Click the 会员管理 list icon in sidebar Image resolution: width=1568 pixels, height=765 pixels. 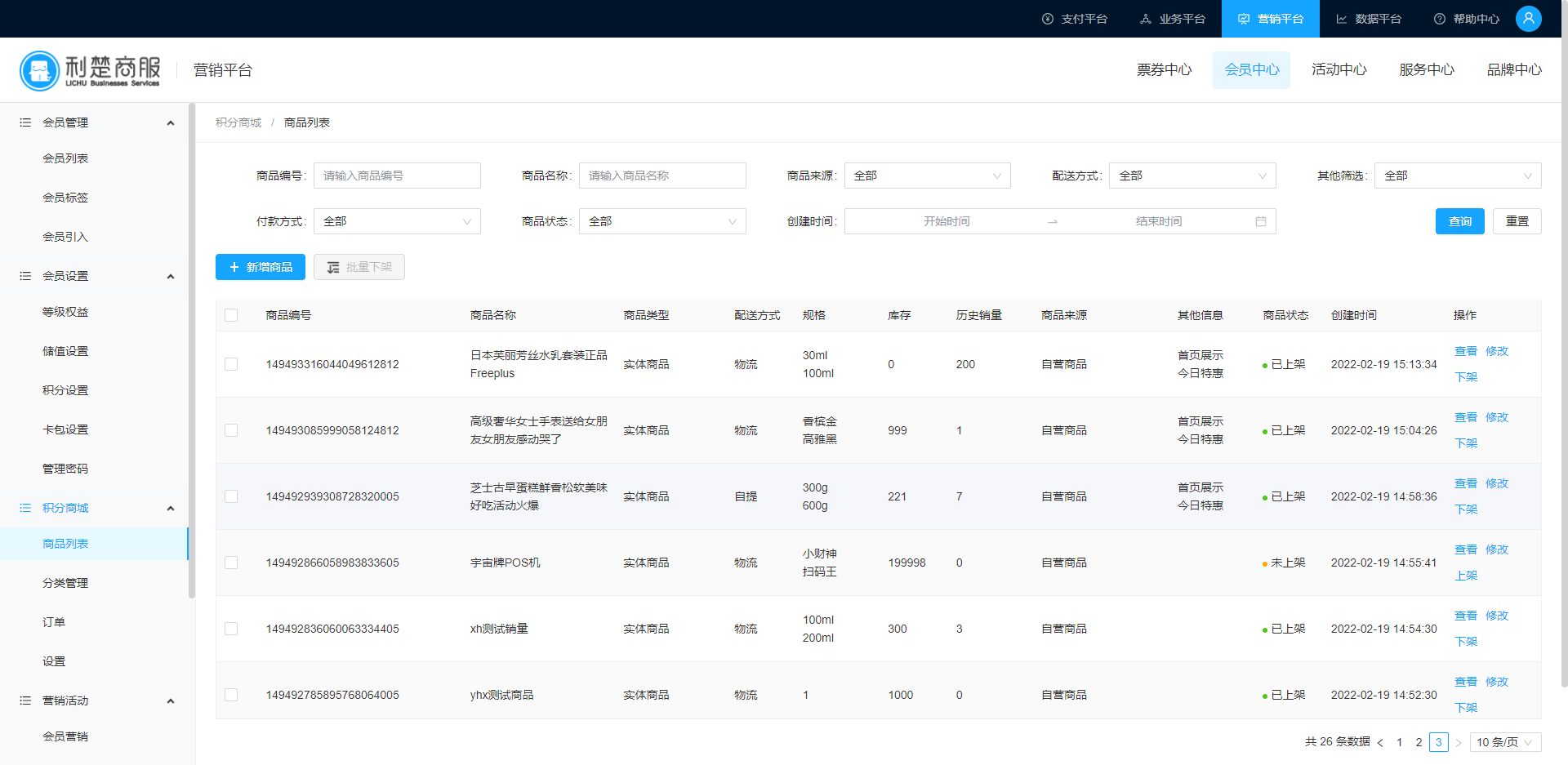coord(25,122)
